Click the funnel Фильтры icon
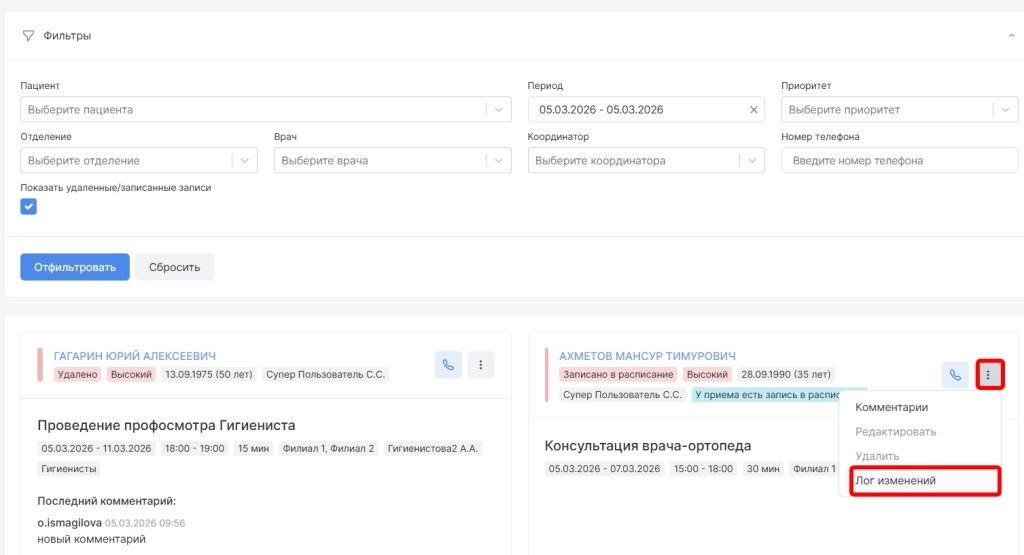The height and width of the screenshot is (555, 1024). [x=28, y=36]
